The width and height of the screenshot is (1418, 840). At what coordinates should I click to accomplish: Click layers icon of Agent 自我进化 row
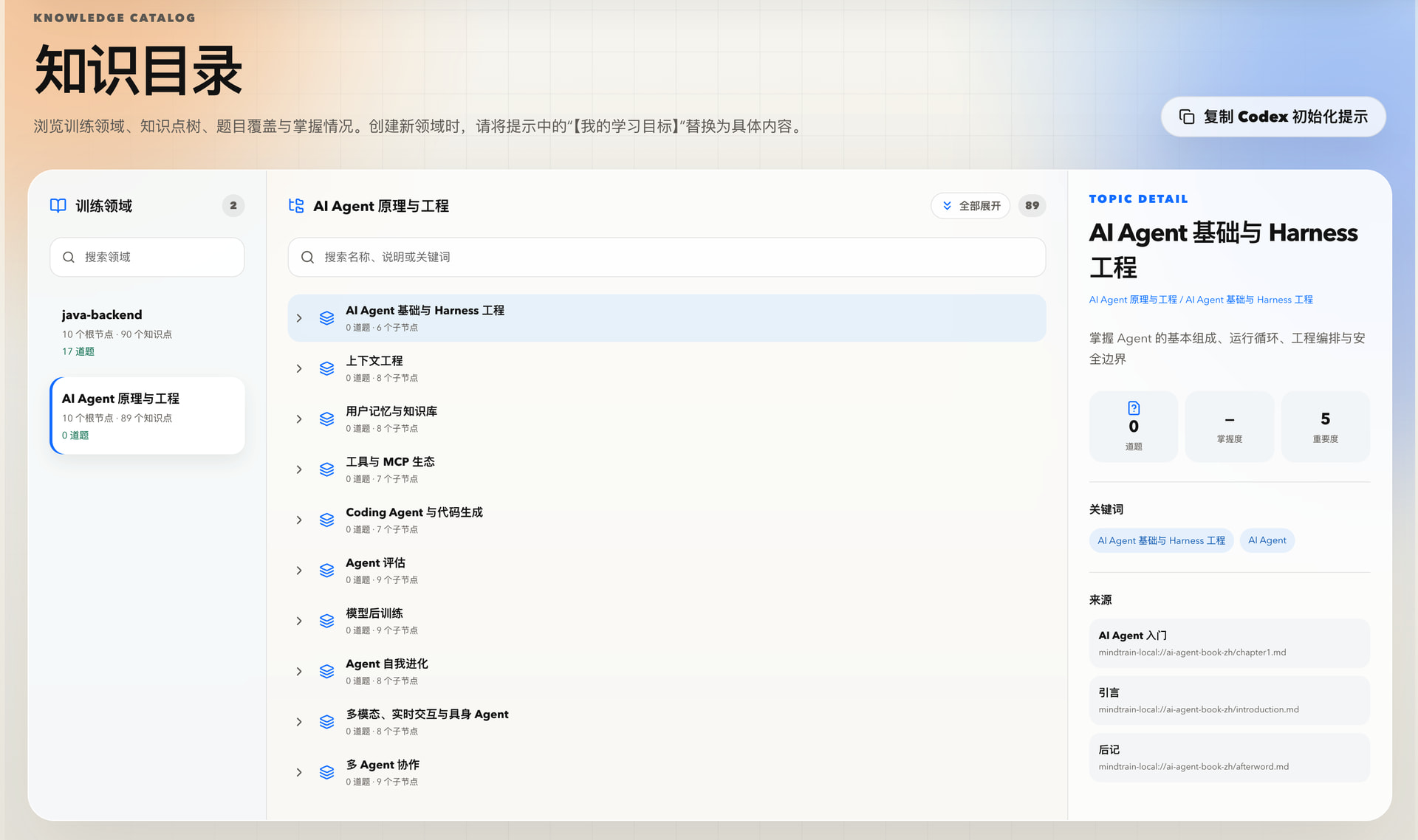[326, 672]
